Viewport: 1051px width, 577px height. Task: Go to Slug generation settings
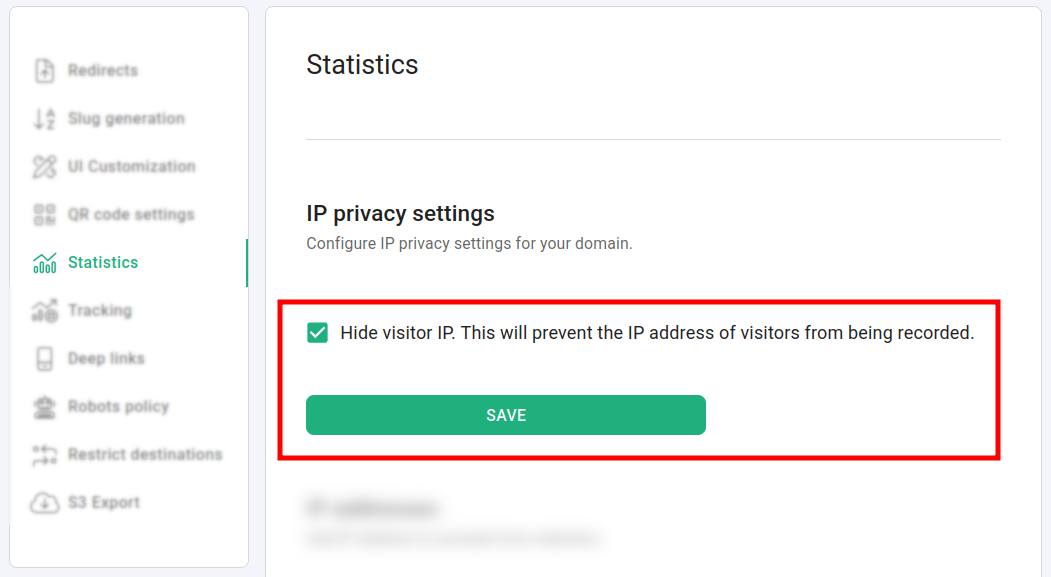(126, 119)
